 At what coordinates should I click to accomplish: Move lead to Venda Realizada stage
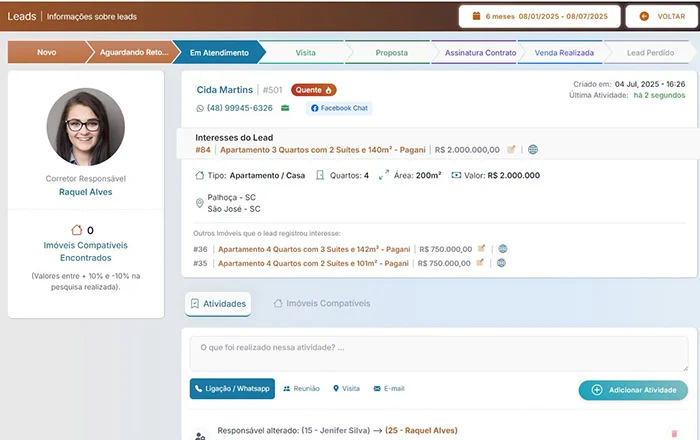click(564, 53)
